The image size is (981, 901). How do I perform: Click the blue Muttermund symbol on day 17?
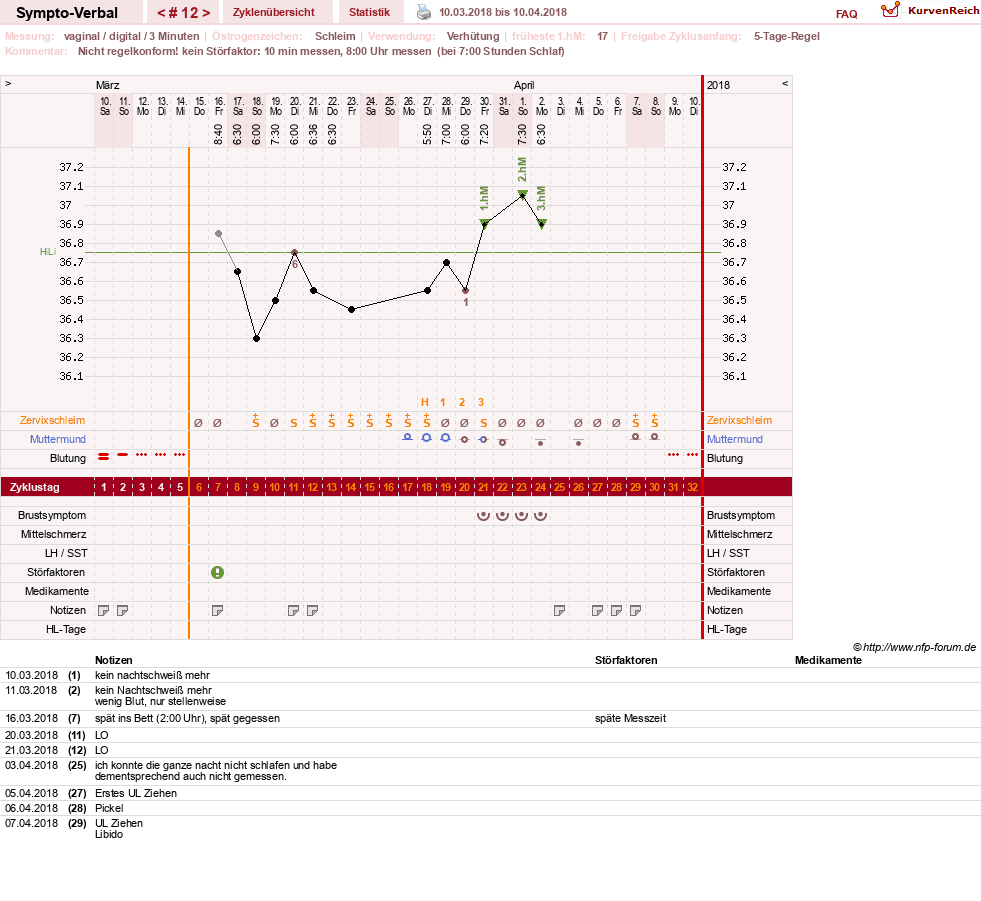[407, 437]
